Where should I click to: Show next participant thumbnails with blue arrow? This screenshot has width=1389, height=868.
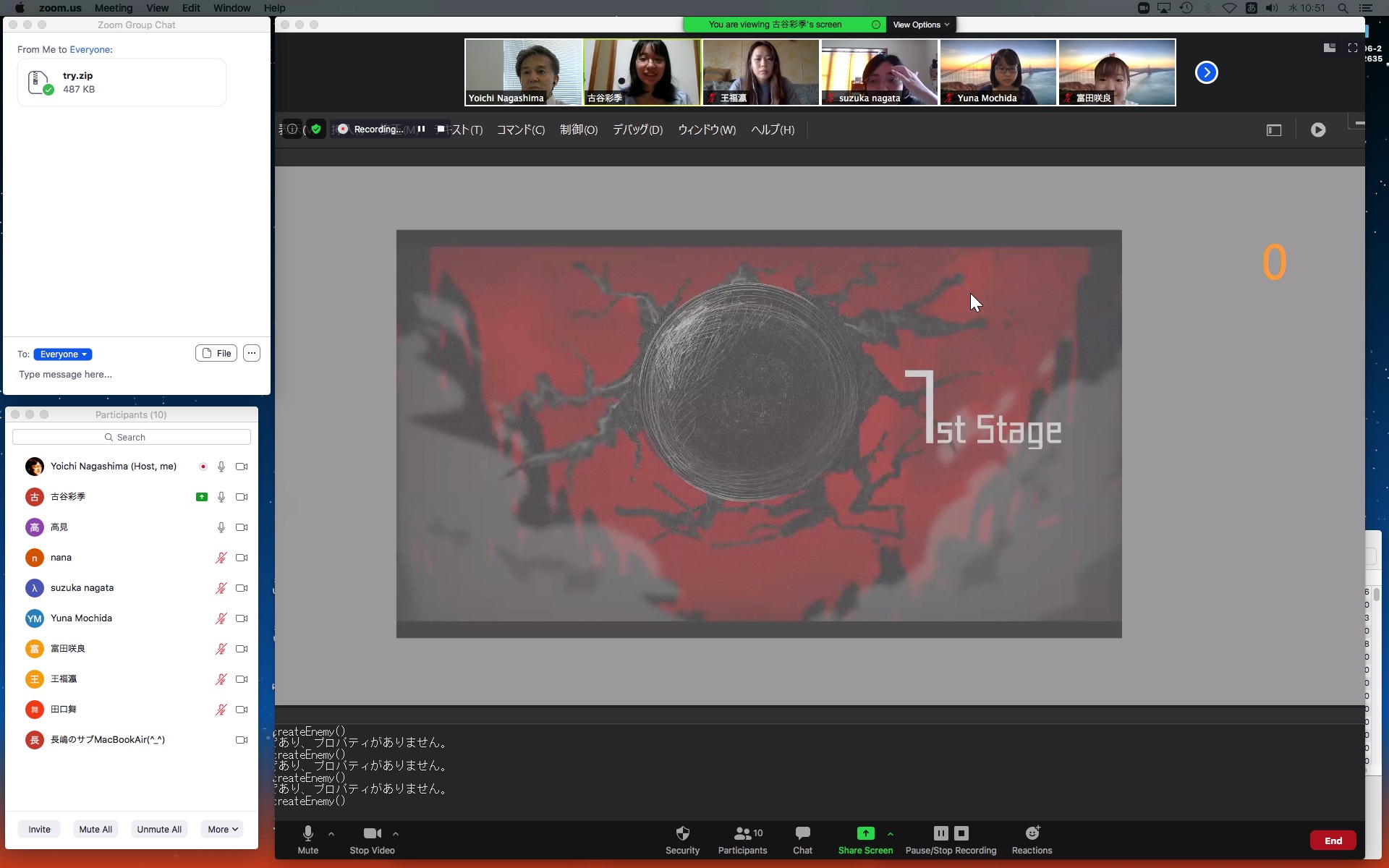coord(1206,72)
